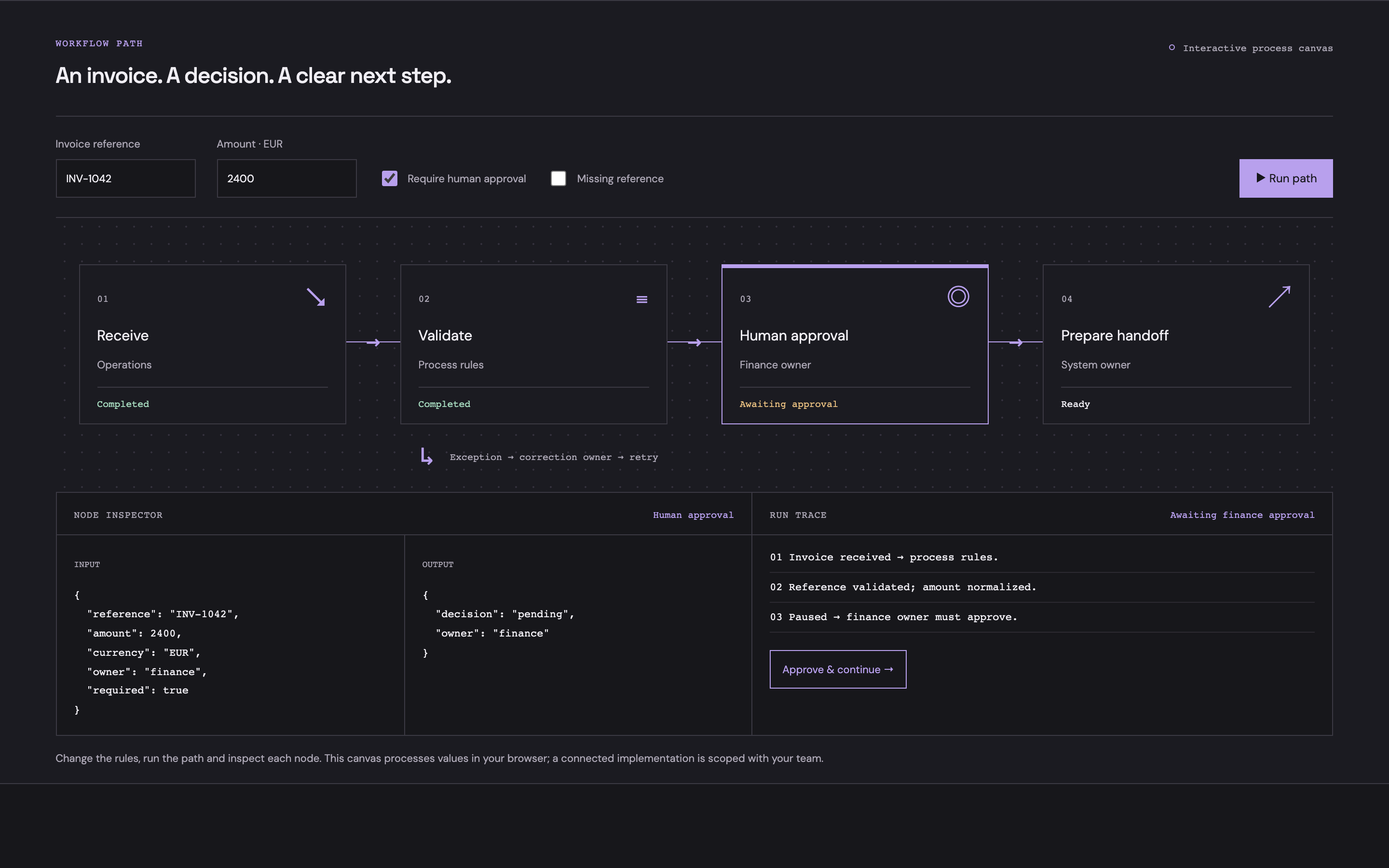Click the three-line icon on Validate card
Screen dimensions: 1389x868
[642, 299]
